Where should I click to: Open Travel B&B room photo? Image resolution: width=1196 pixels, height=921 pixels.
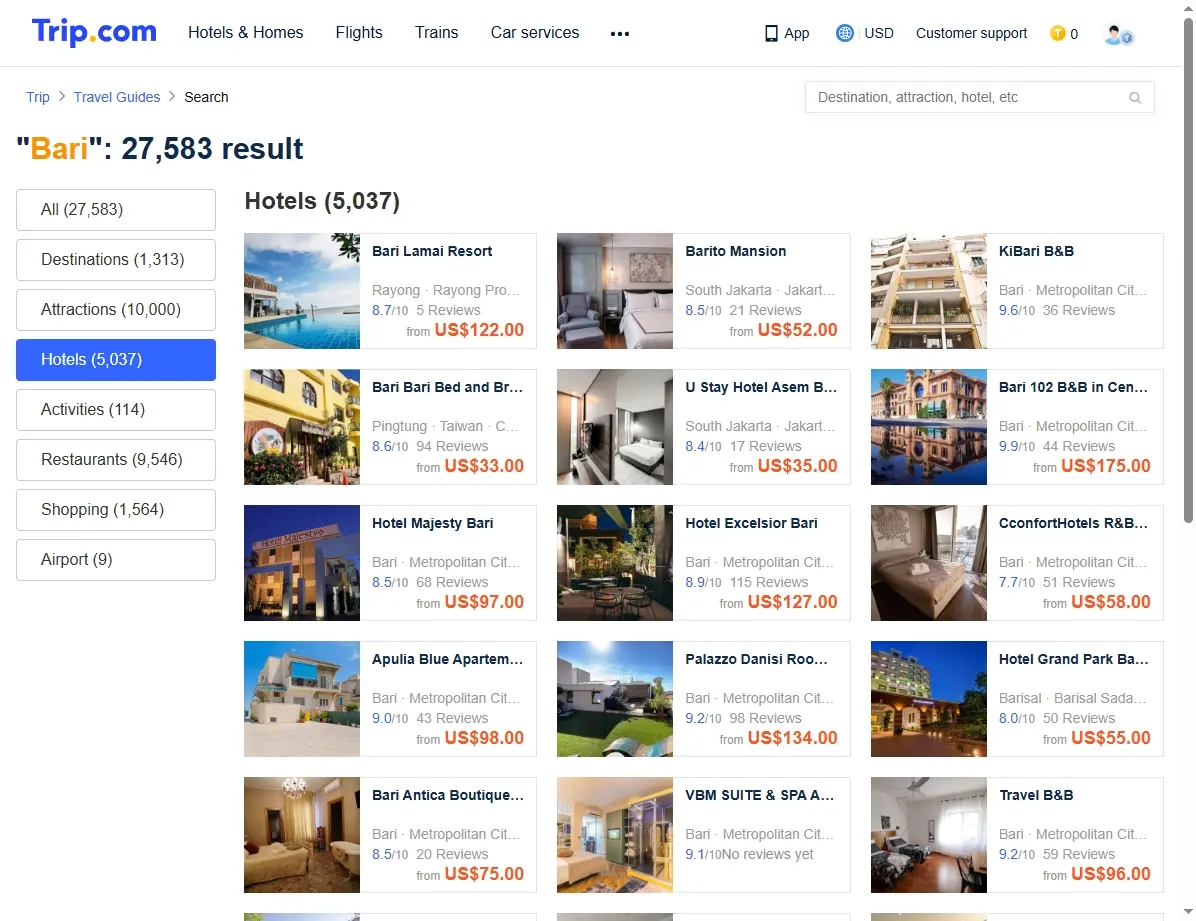[928, 835]
